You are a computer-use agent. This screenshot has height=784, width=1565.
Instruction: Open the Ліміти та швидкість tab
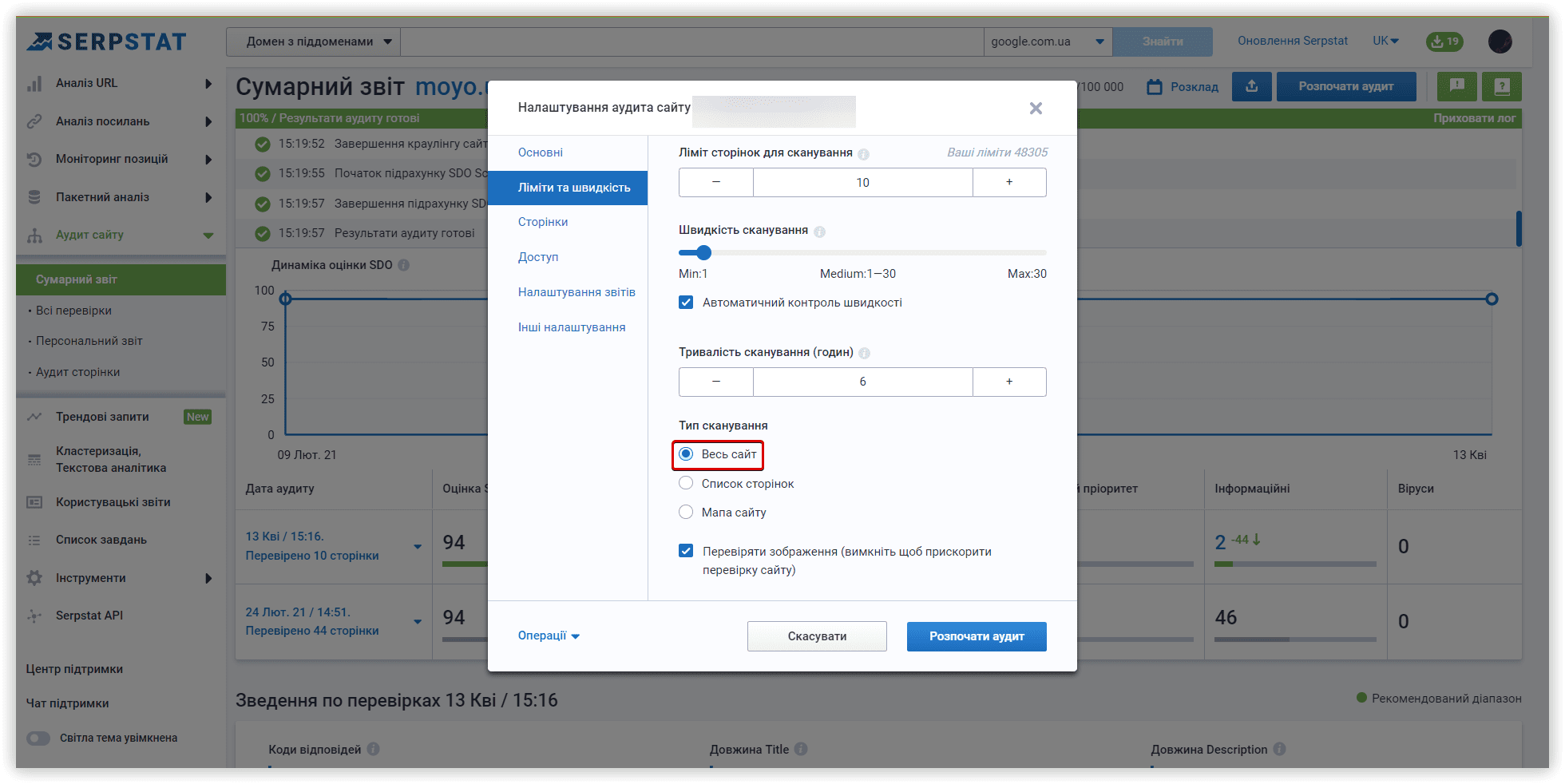568,188
